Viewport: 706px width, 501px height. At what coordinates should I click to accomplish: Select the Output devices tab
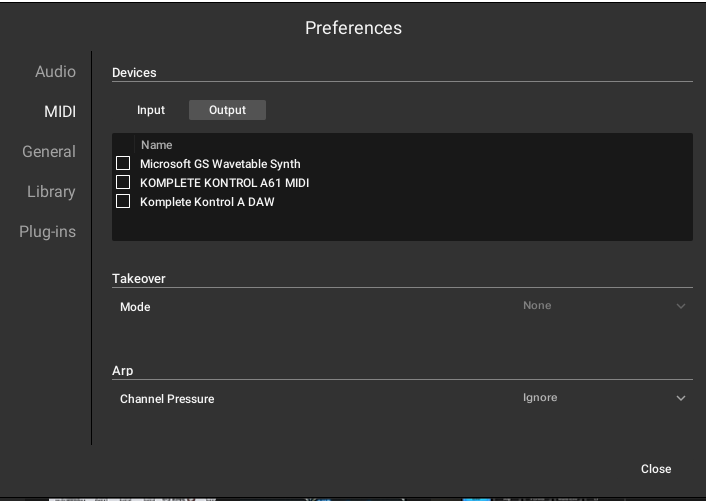[x=227, y=110]
